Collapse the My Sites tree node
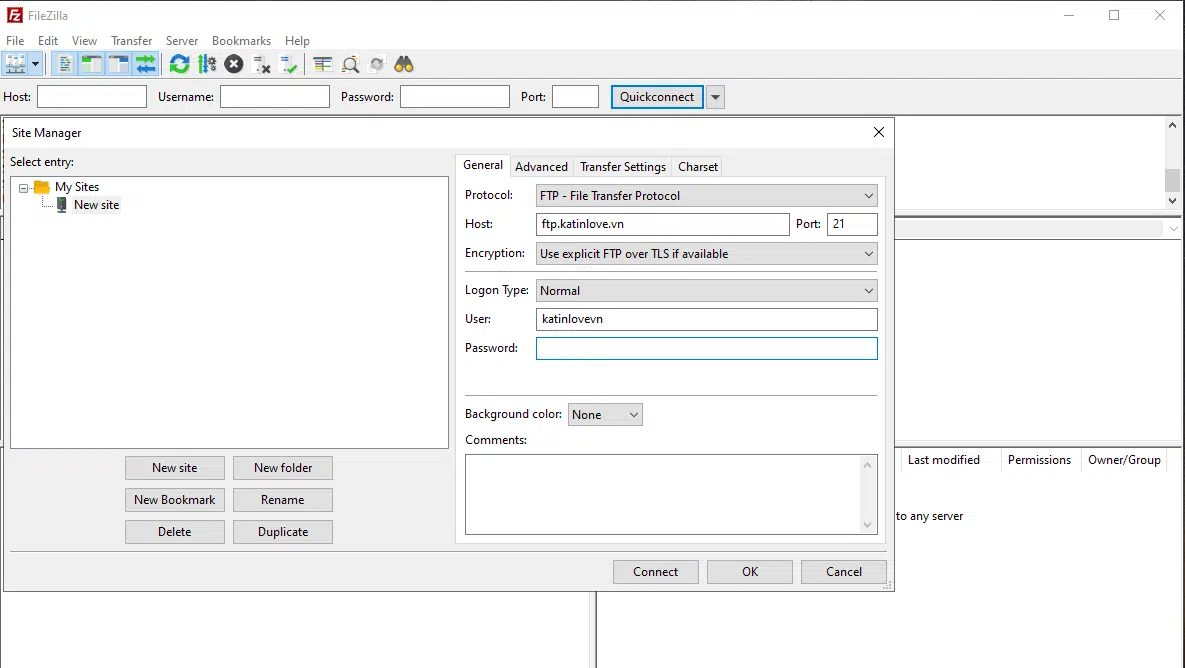 23,187
